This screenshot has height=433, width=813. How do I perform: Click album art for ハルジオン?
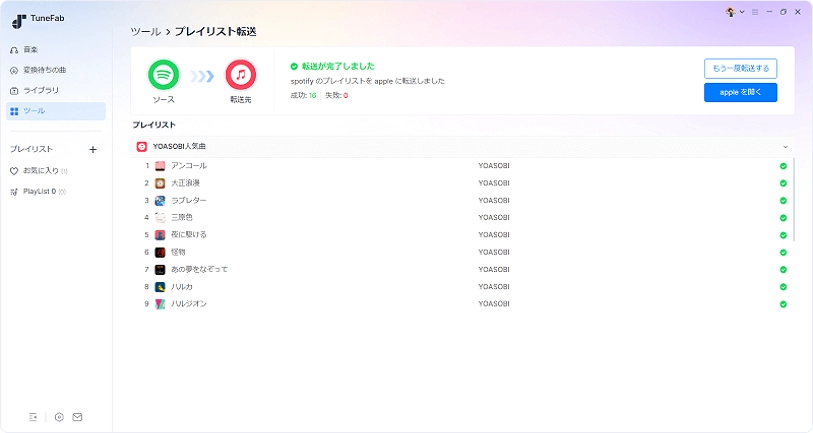(x=160, y=304)
